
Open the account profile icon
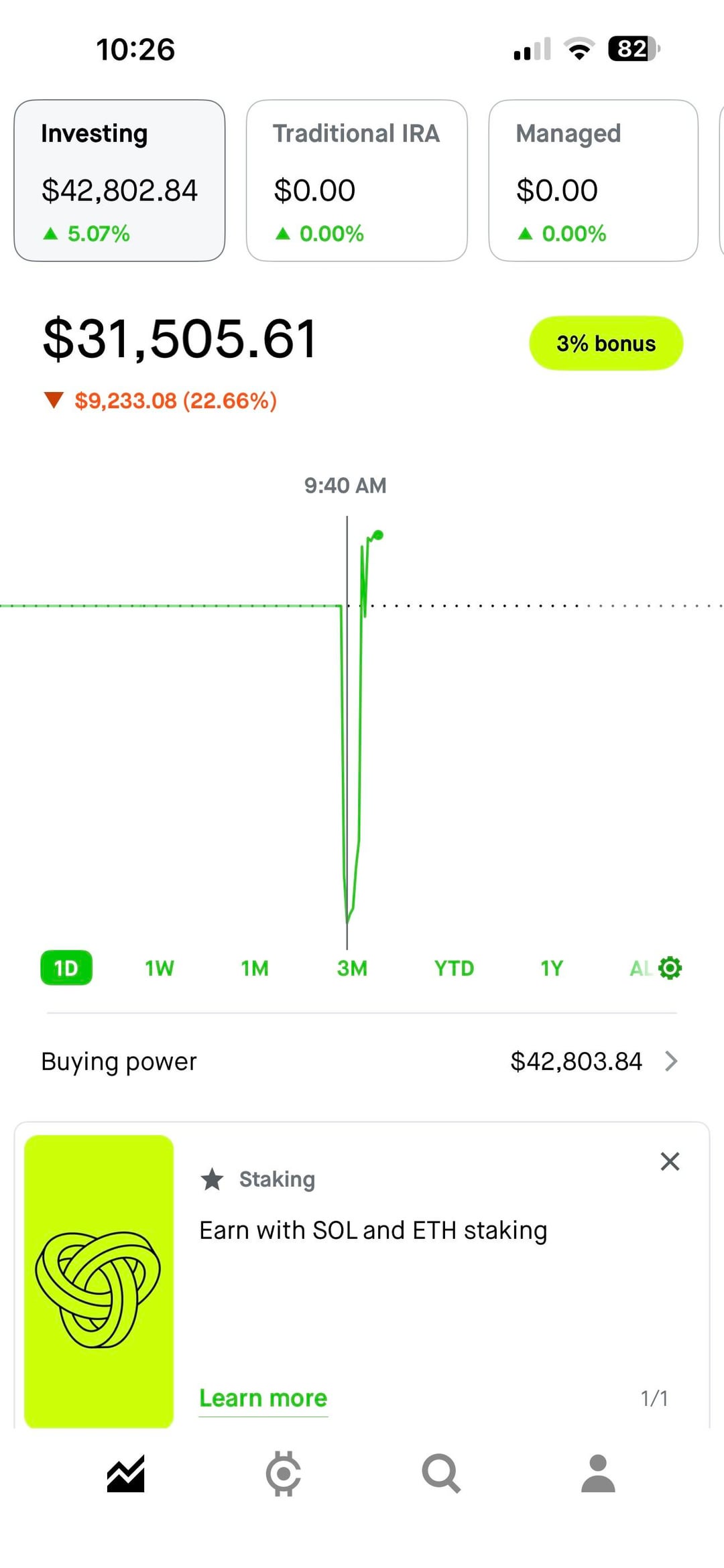click(598, 1474)
